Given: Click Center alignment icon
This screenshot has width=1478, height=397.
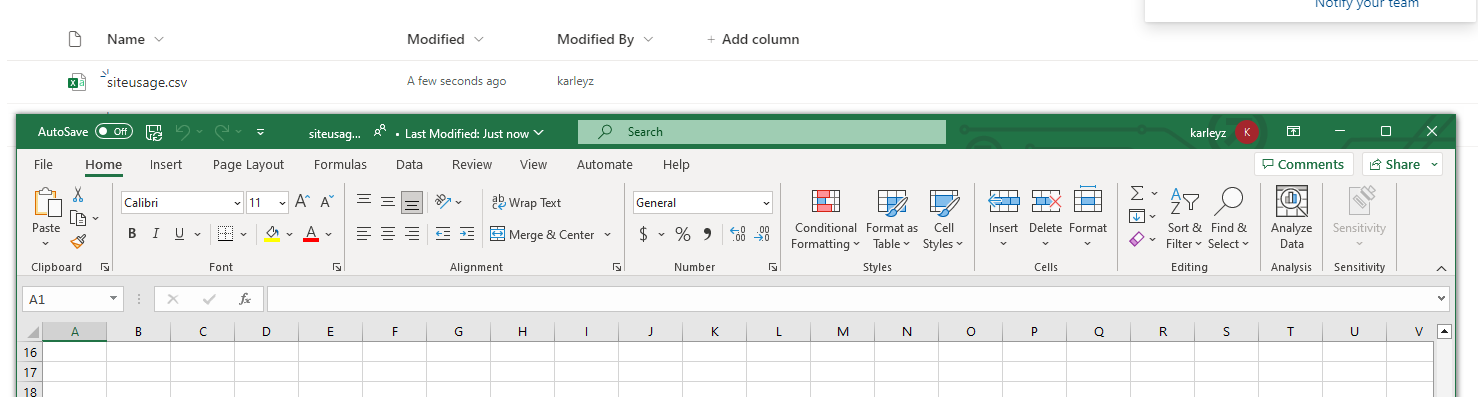Looking at the screenshot, I should tap(388, 234).
